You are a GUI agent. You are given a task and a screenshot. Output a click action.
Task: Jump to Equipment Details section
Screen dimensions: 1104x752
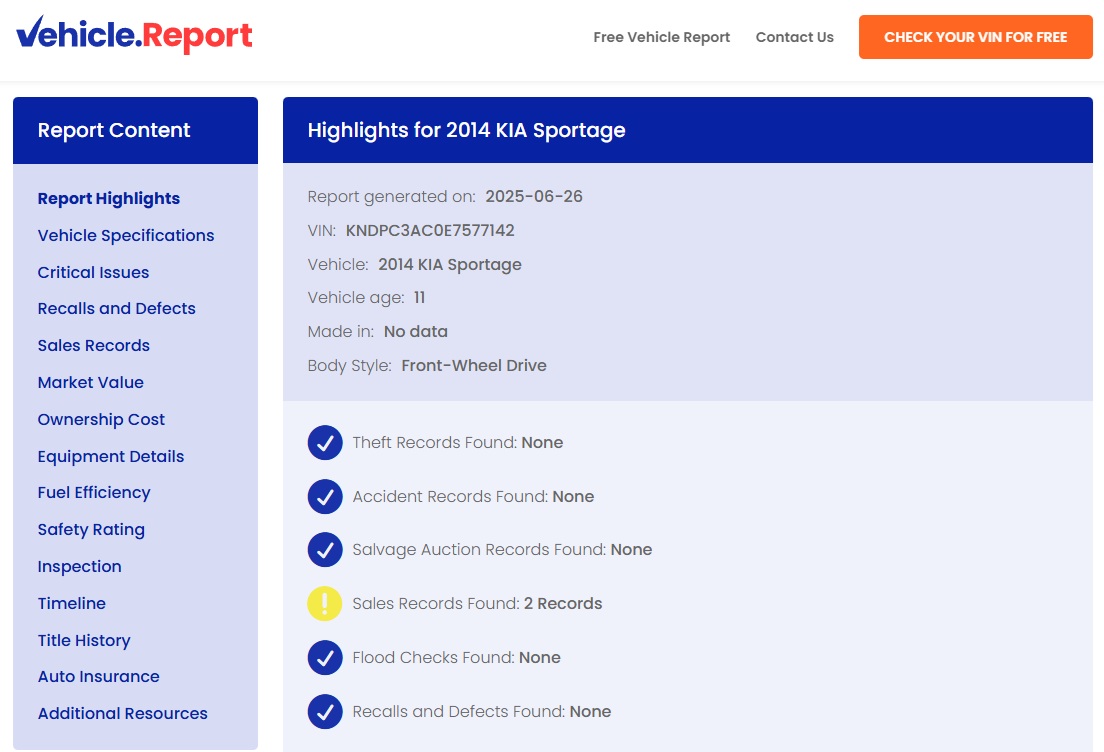tap(111, 456)
